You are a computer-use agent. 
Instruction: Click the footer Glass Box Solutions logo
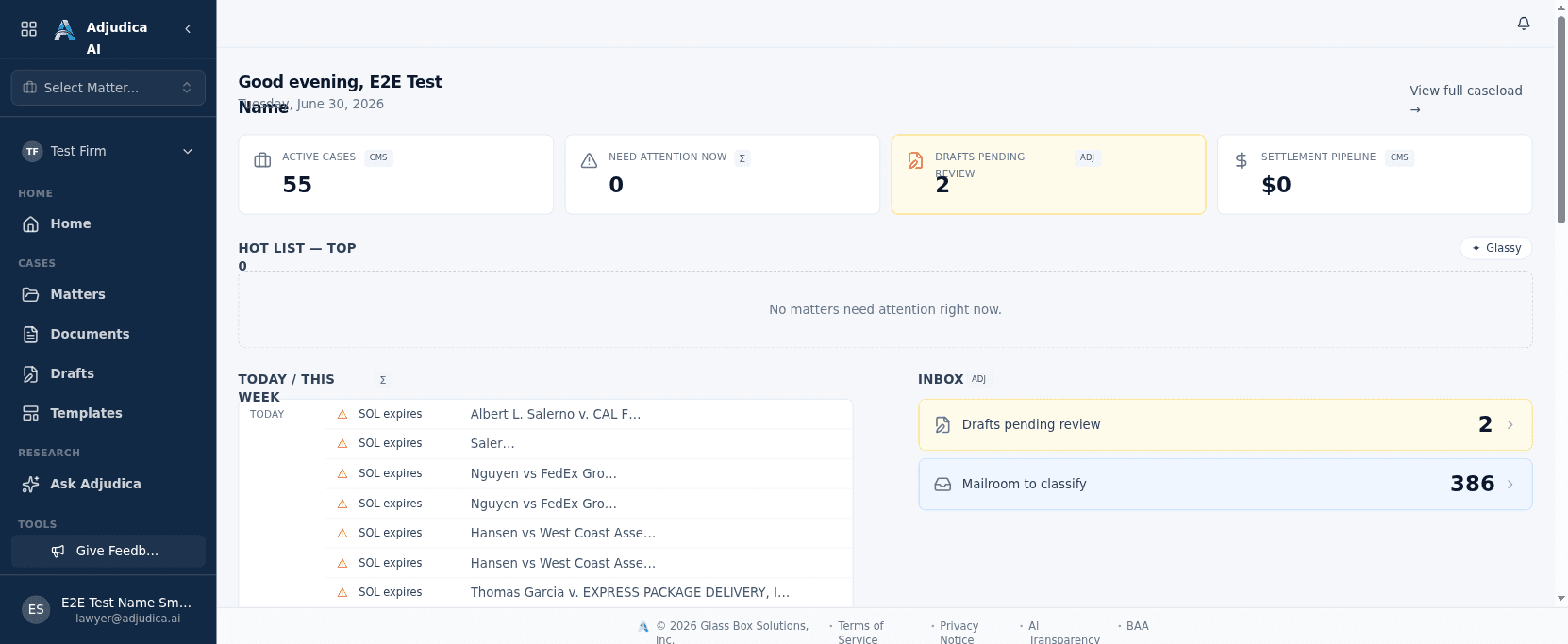tap(643, 627)
